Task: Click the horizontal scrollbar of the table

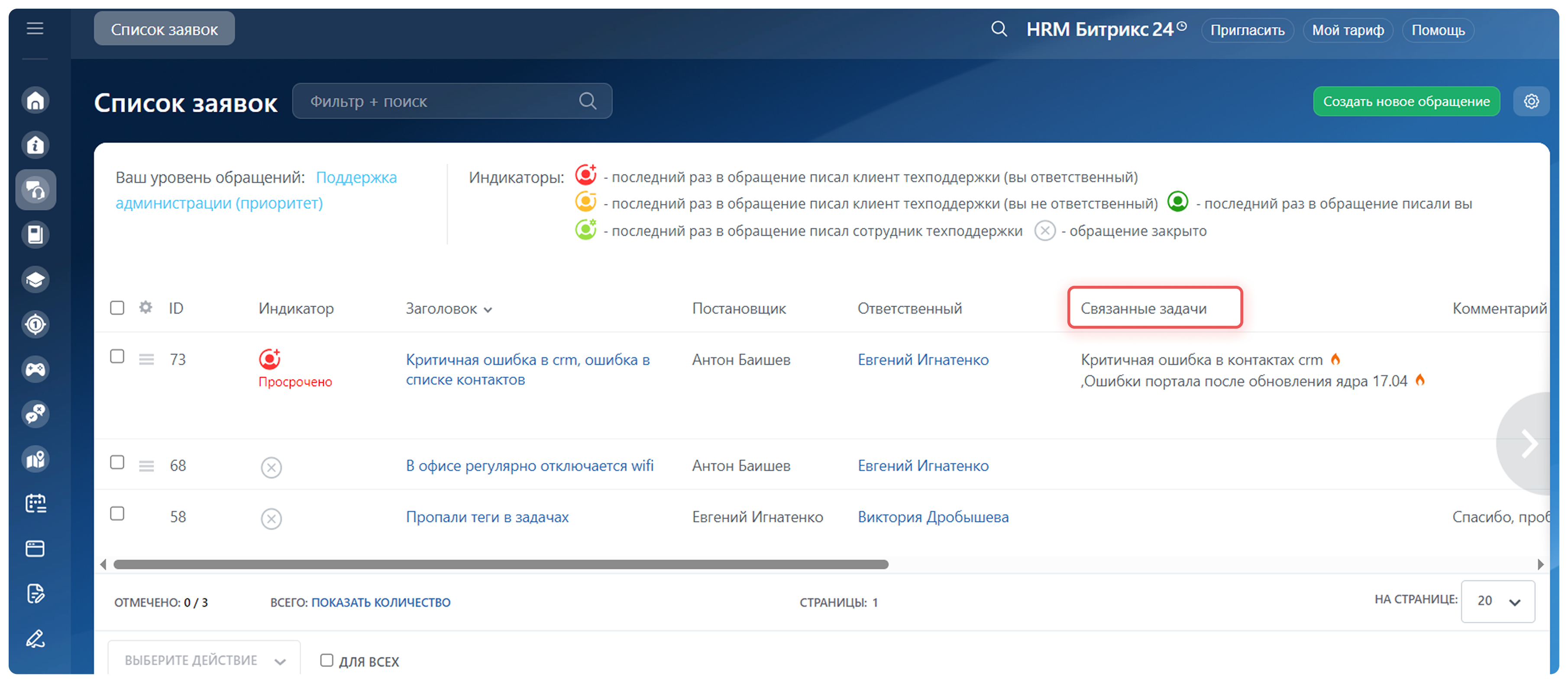Action: [500, 564]
